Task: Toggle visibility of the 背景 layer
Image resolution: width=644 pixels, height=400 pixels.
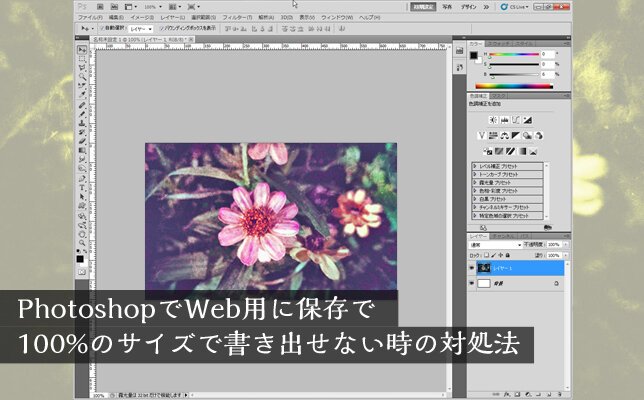Action: [472, 284]
